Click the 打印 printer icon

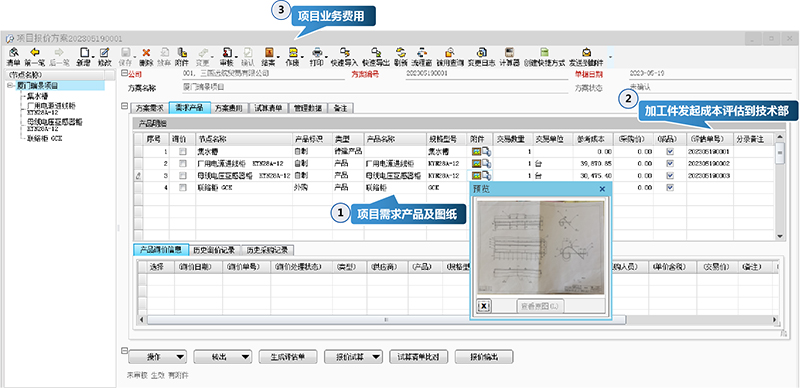point(316,52)
